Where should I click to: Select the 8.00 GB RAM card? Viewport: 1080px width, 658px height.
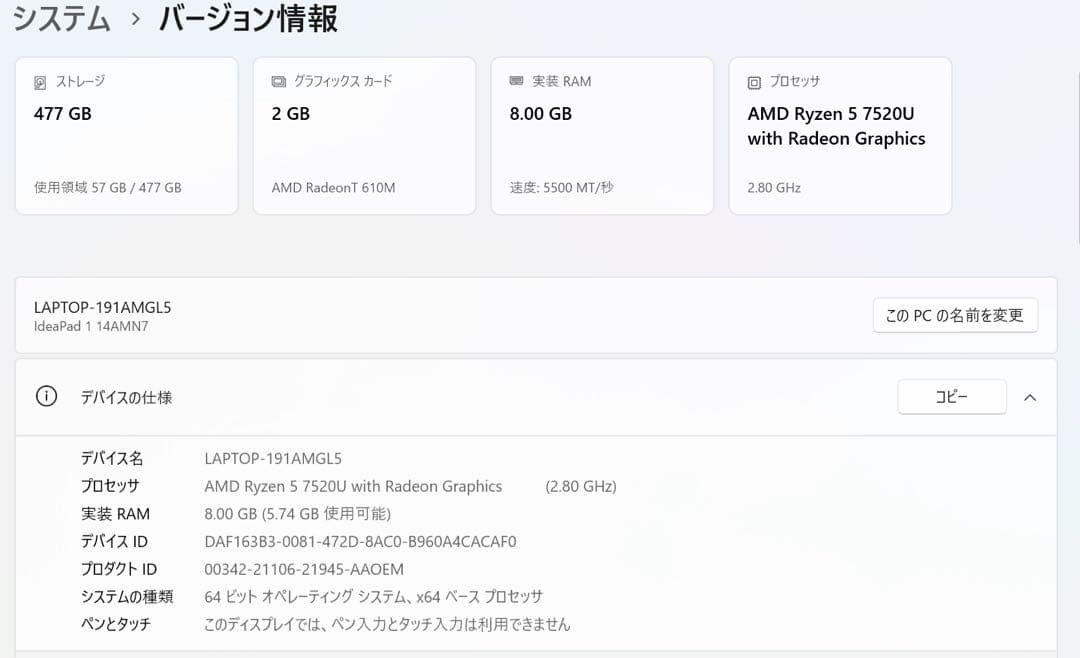coord(602,135)
